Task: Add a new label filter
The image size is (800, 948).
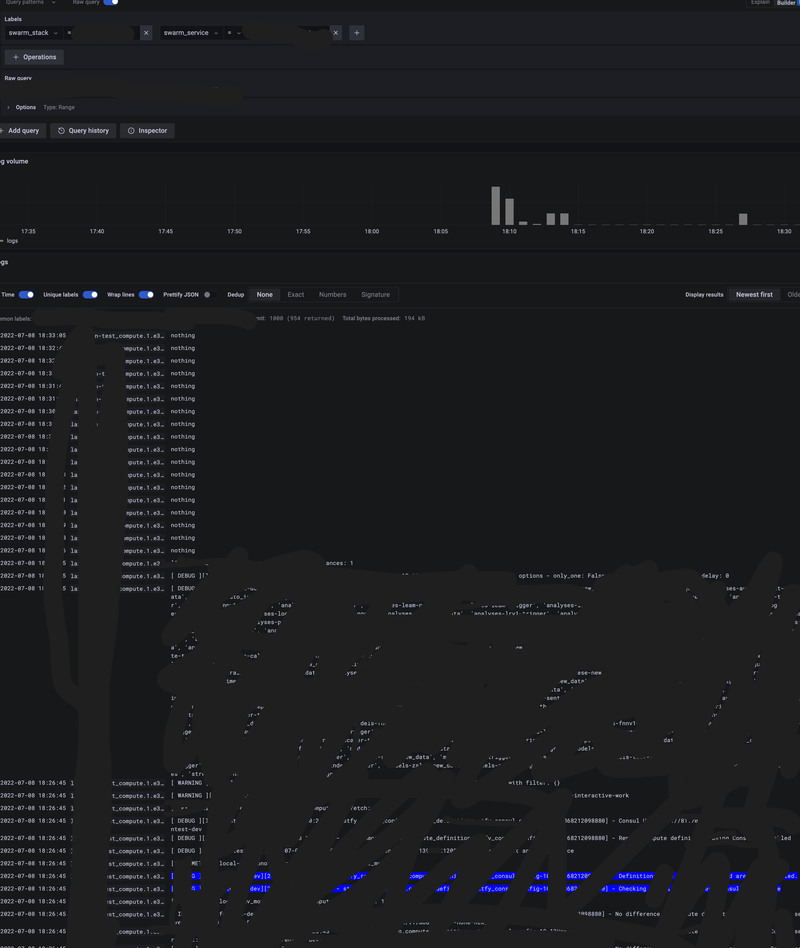Action: point(357,33)
